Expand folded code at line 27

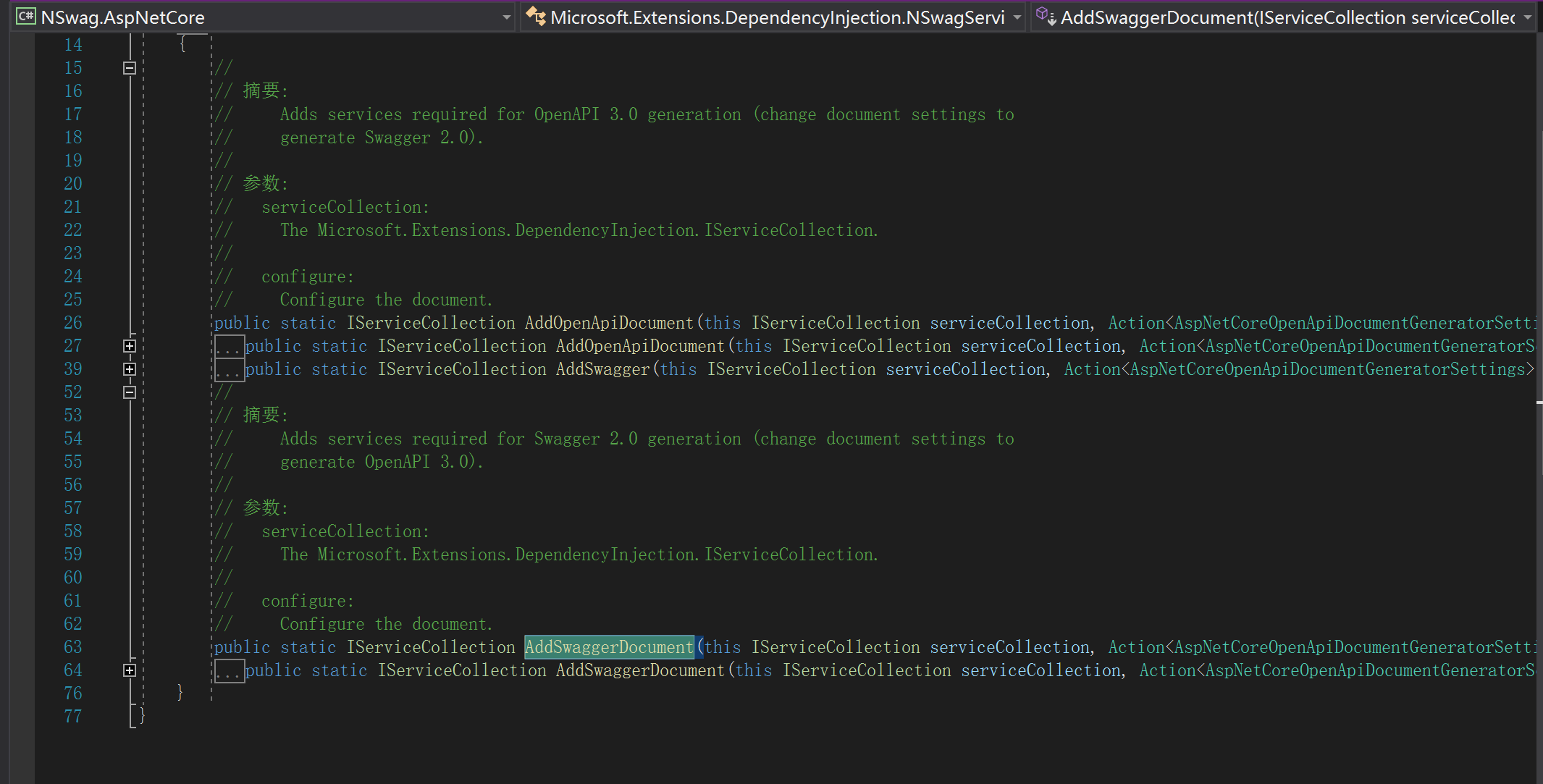coord(130,346)
